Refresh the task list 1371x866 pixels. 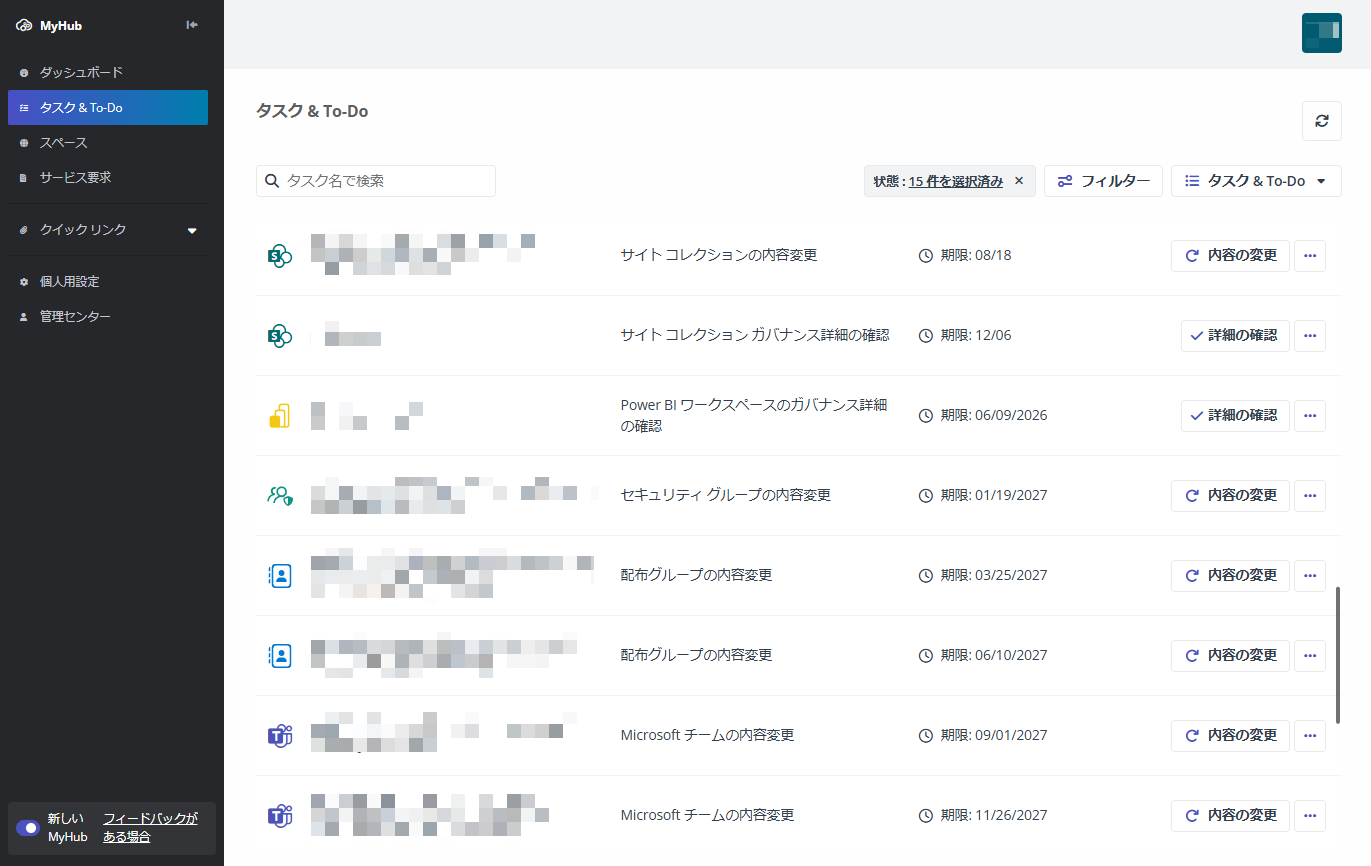(x=1322, y=121)
